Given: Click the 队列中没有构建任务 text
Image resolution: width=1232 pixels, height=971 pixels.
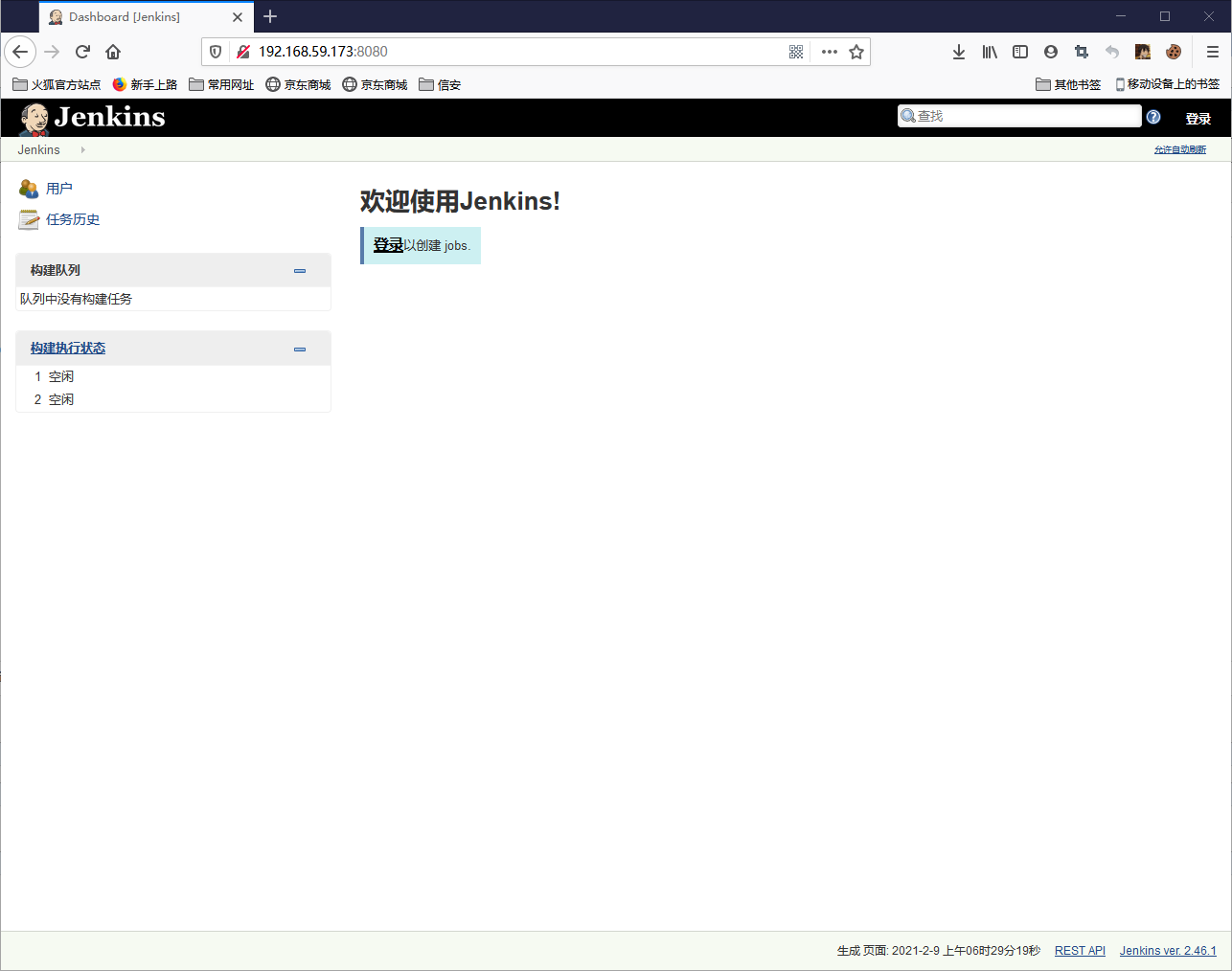Looking at the screenshot, I should 76,299.
